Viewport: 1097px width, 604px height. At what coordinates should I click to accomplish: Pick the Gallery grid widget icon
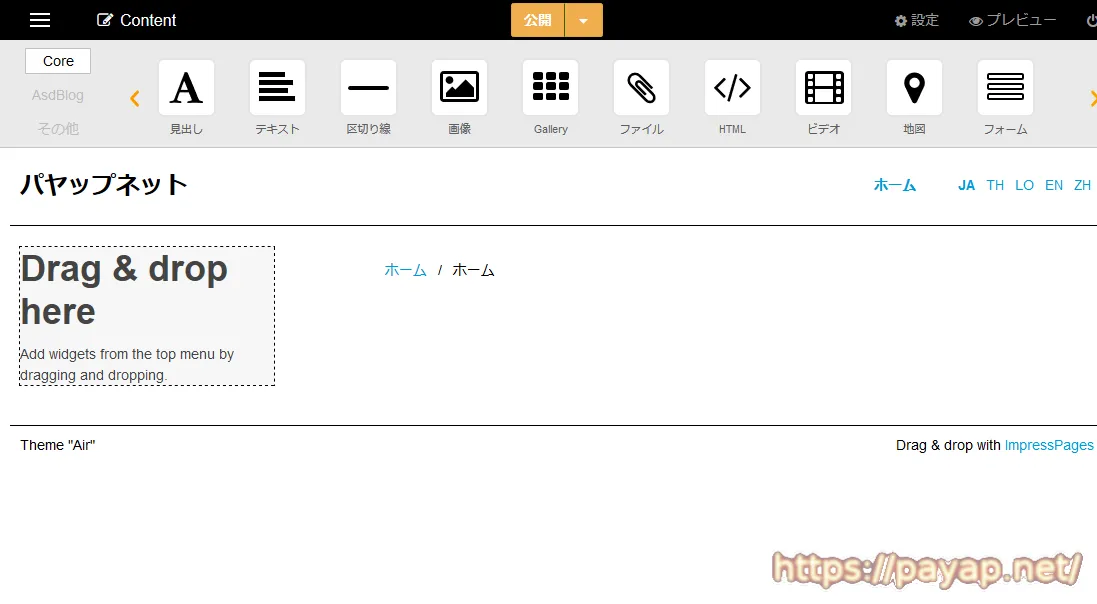tap(550, 88)
